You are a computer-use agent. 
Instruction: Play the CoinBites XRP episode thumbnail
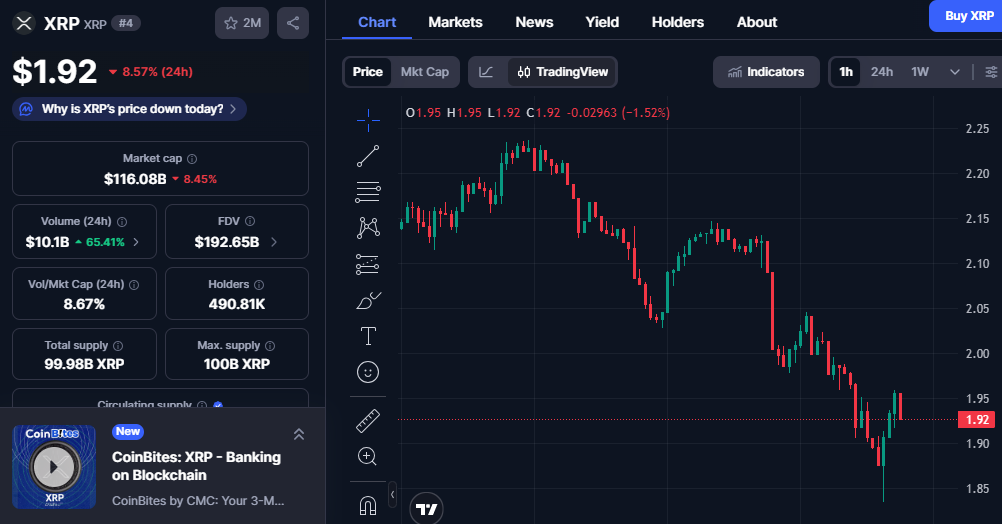point(54,466)
